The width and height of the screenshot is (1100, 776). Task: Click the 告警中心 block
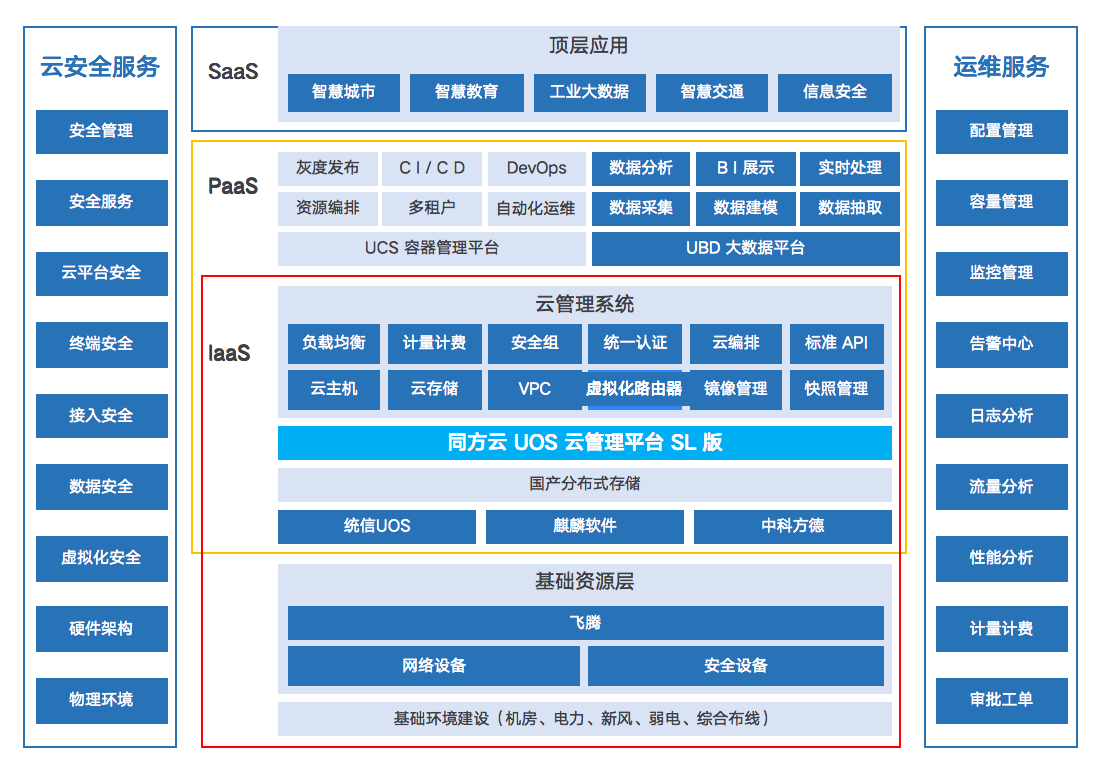pos(1002,344)
